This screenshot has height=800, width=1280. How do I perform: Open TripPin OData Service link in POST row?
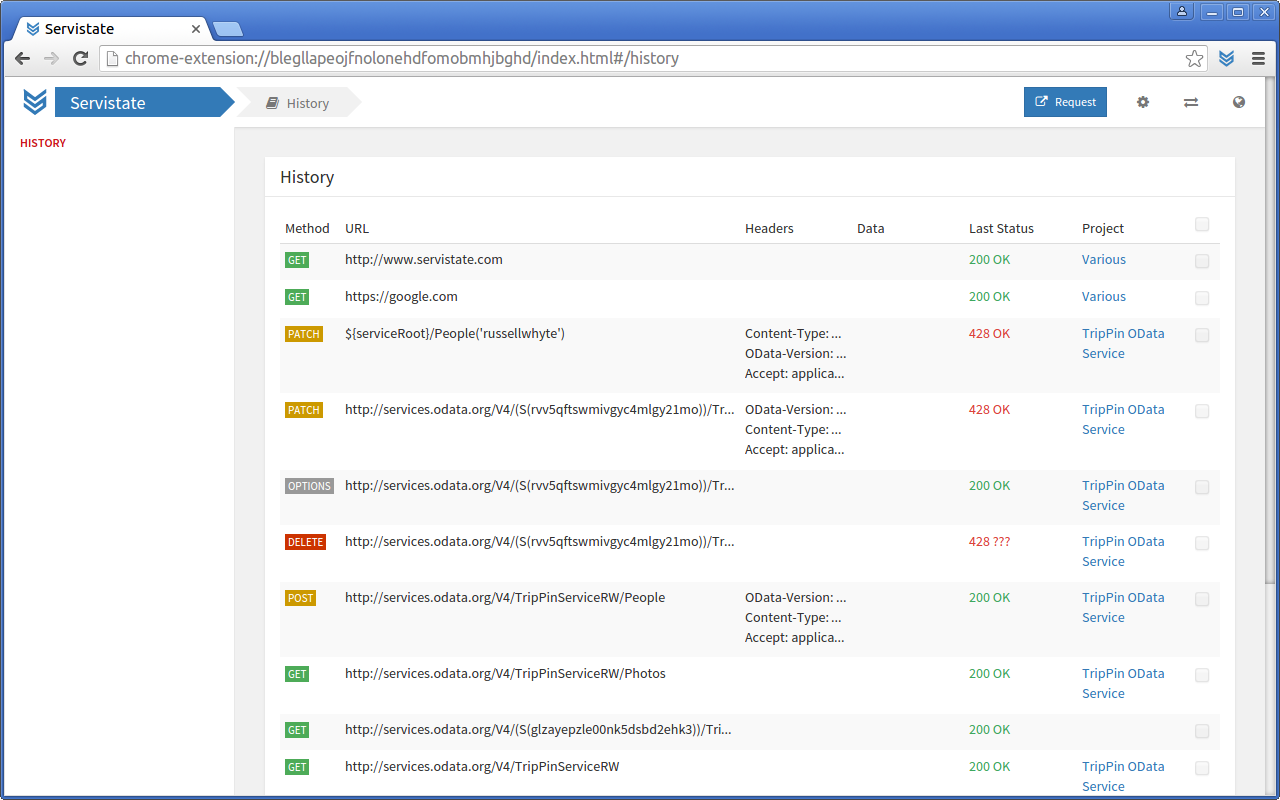click(1123, 607)
